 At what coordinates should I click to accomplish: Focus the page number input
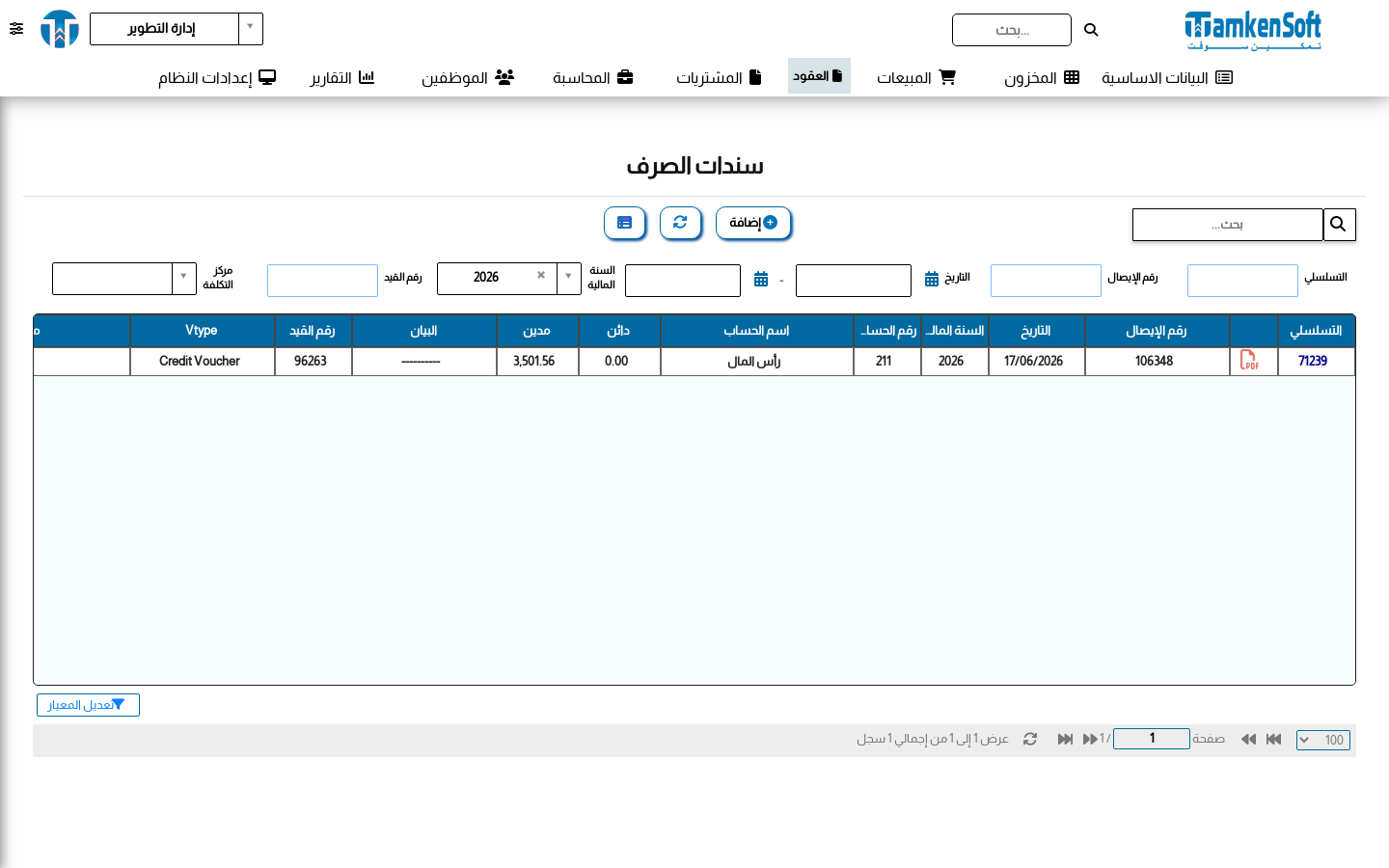point(1152,739)
